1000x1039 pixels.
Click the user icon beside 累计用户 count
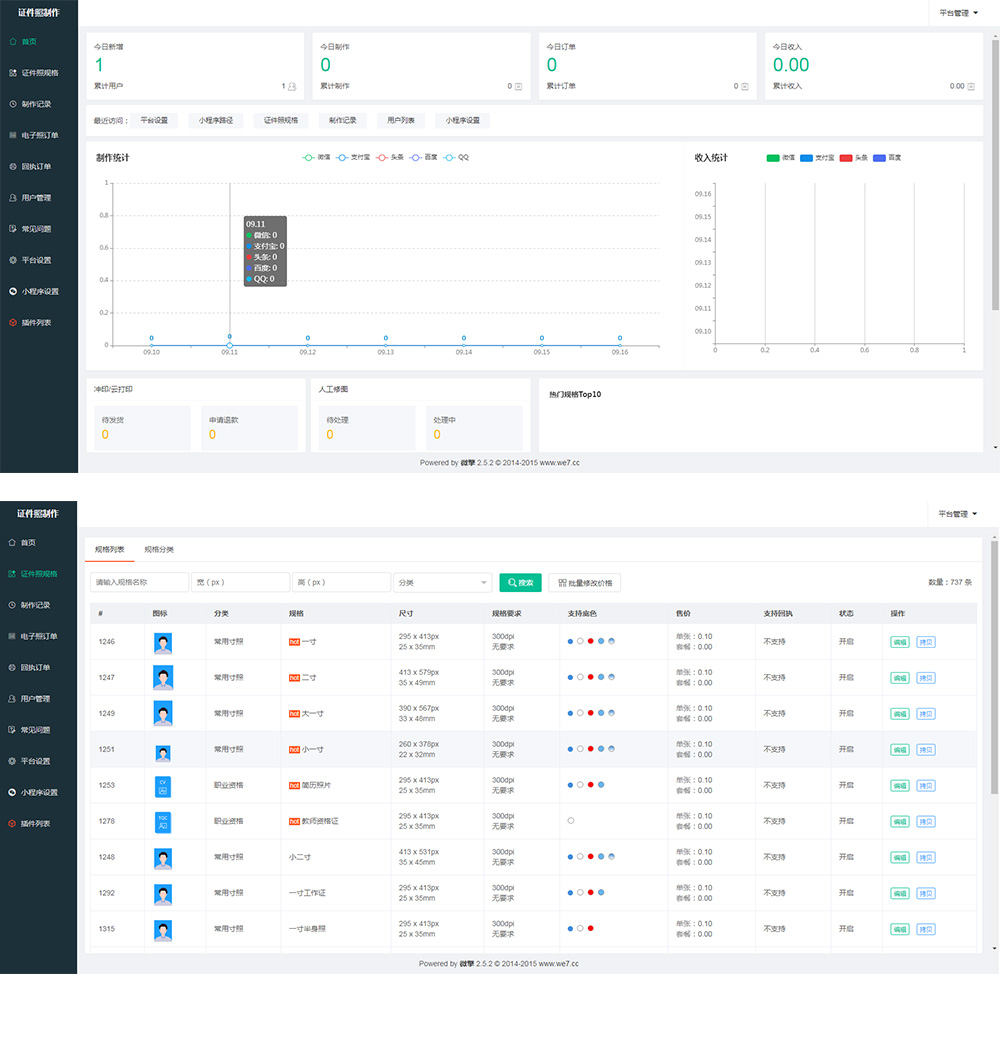[x=292, y=87]
